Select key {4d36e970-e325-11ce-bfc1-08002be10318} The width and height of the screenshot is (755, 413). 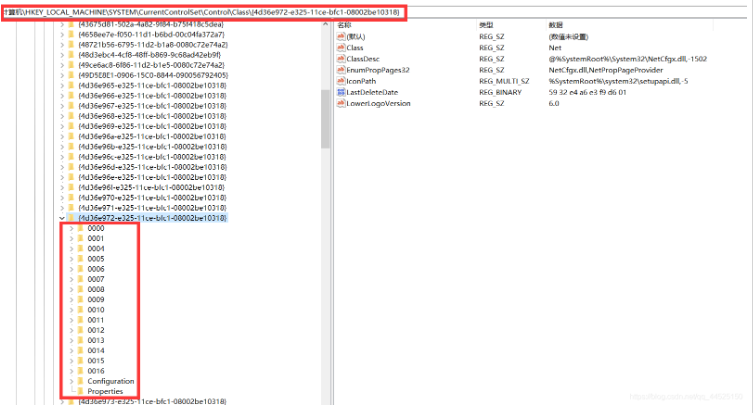152,197
